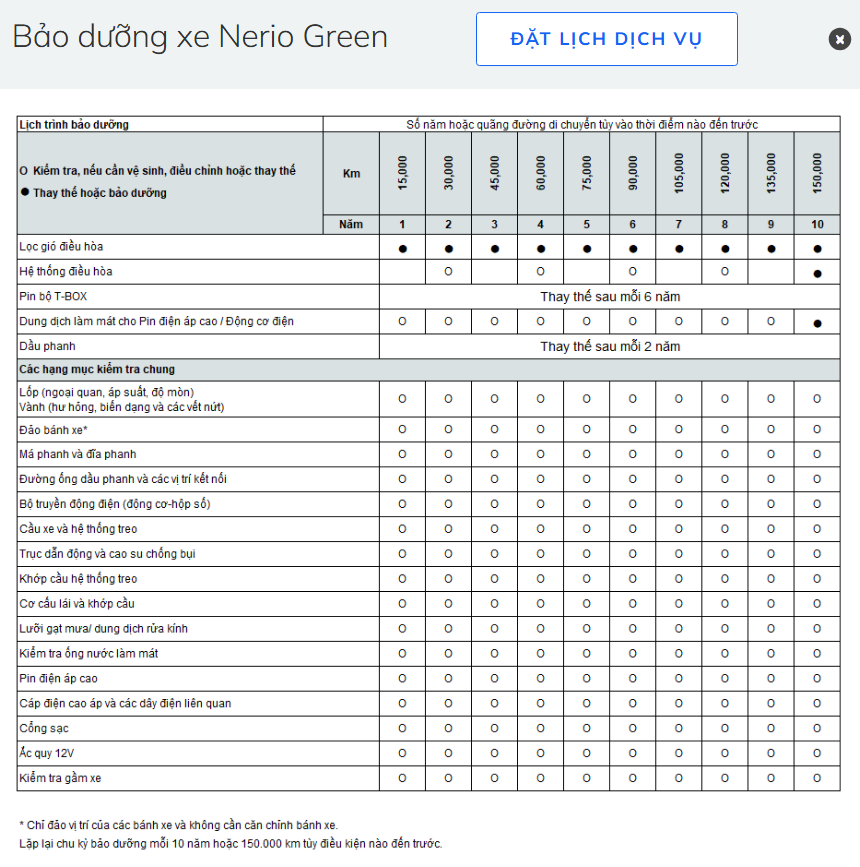Click the Năm row header cell
This screenshot has height=867, width=860.
tap(351, 224)
